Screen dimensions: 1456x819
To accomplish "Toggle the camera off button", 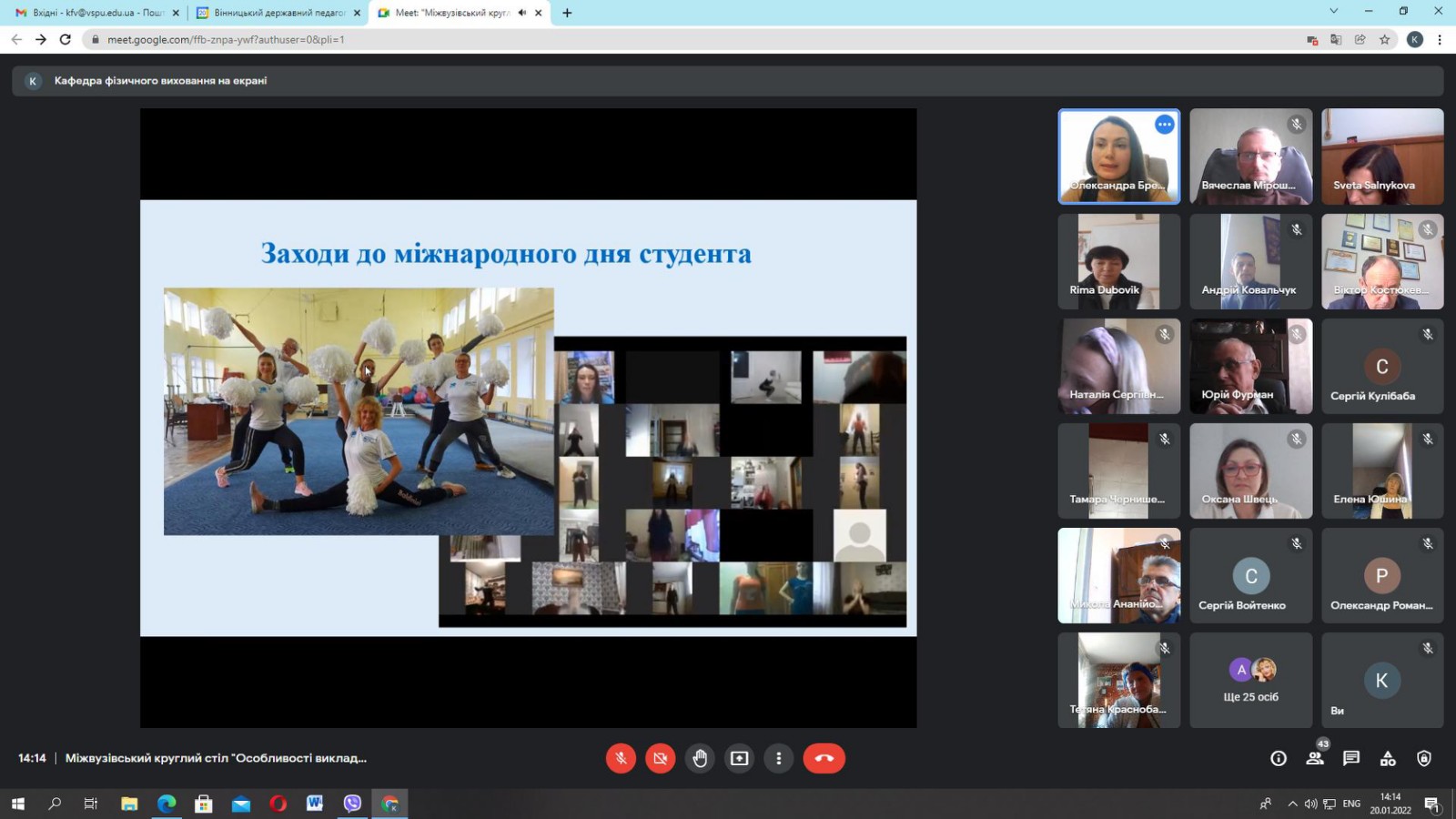I will point(660,758).
